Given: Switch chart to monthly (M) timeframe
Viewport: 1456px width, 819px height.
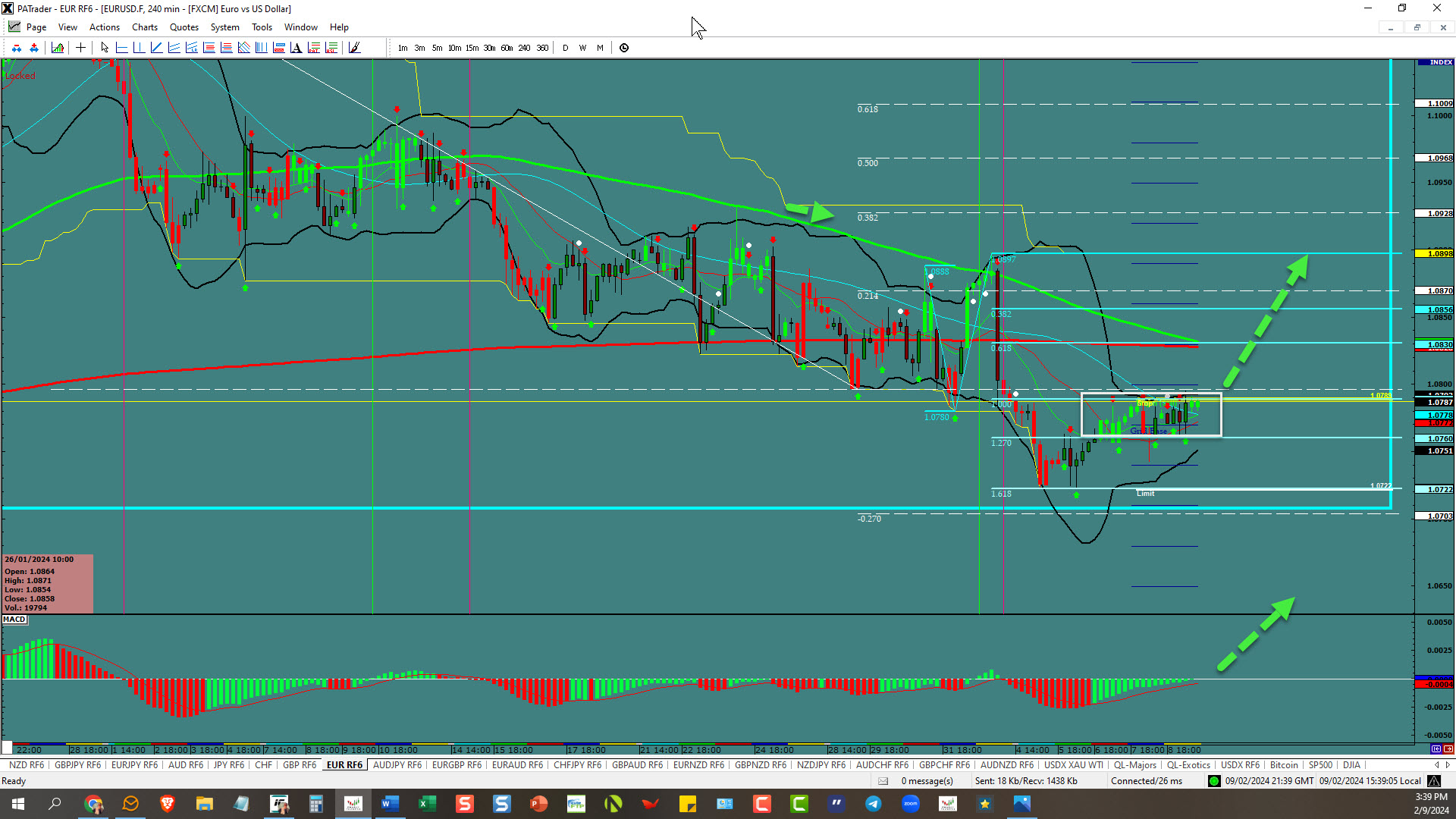Looking at the screenshot, I should (x=600, y=48).
